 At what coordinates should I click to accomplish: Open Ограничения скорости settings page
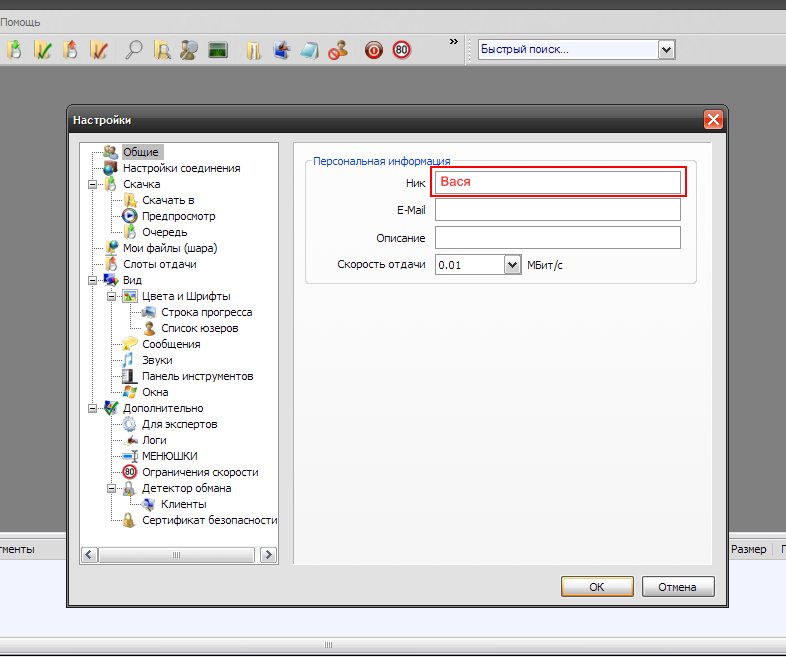(x=200, y=472)
